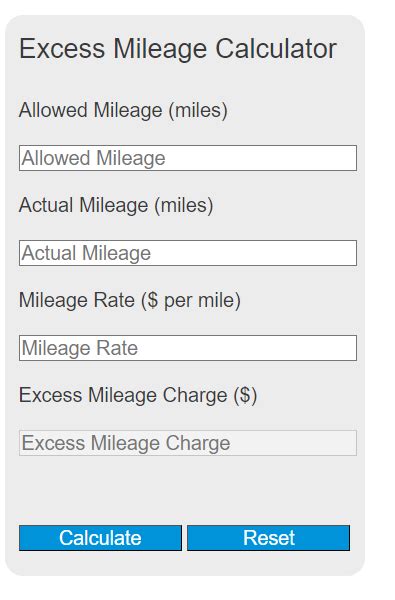Click '($ per mile)' text in rate label
The width and height of the screenshot is (395, 600).
191,300
